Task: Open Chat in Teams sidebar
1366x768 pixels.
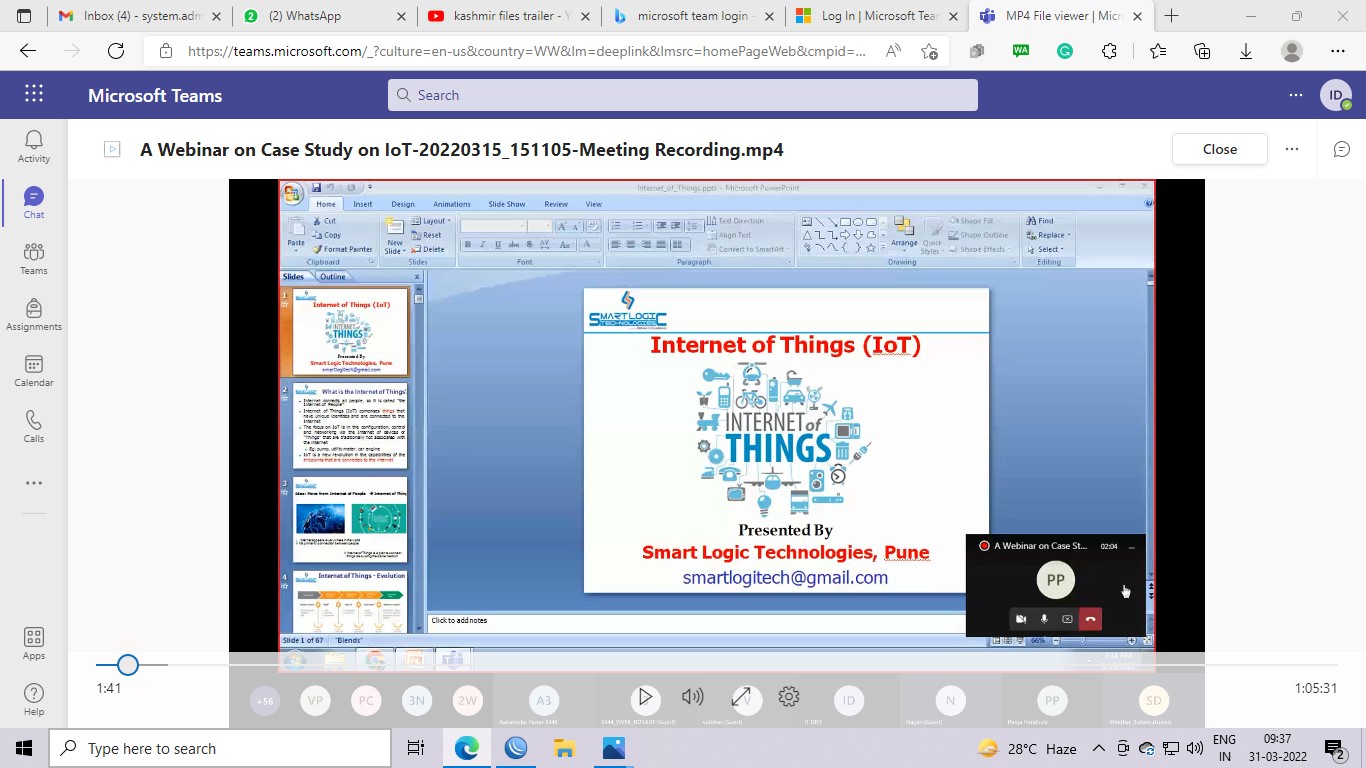Action: pos(34,202)
